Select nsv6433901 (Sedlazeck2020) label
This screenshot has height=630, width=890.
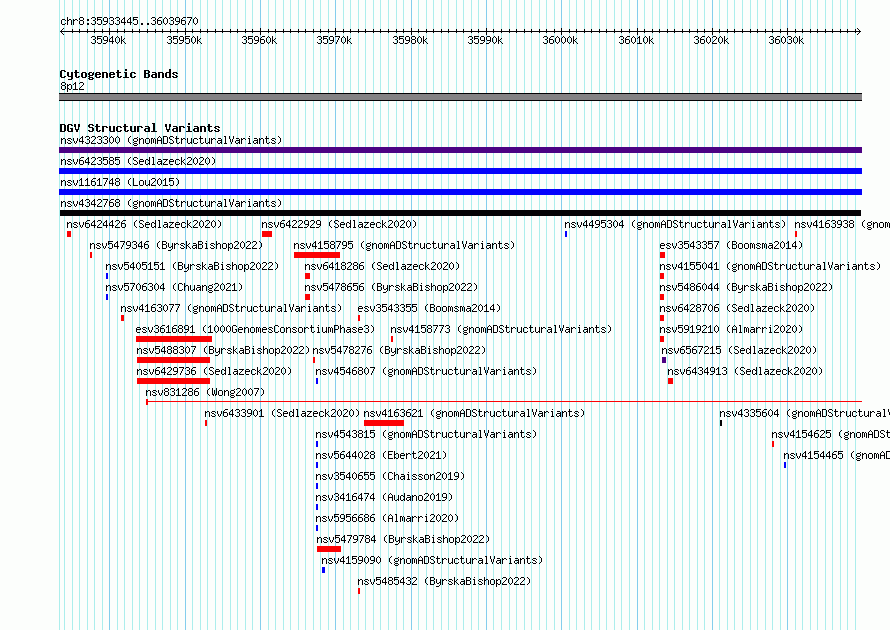[282, 413]
